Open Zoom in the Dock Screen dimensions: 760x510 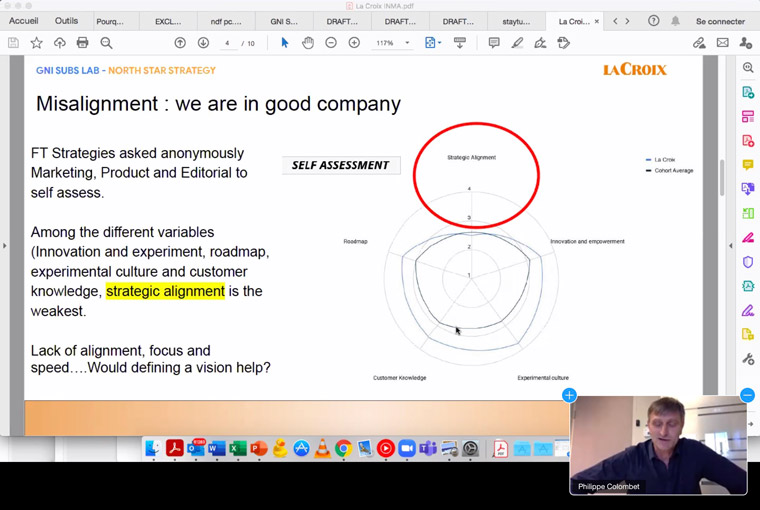coord(407,448)
